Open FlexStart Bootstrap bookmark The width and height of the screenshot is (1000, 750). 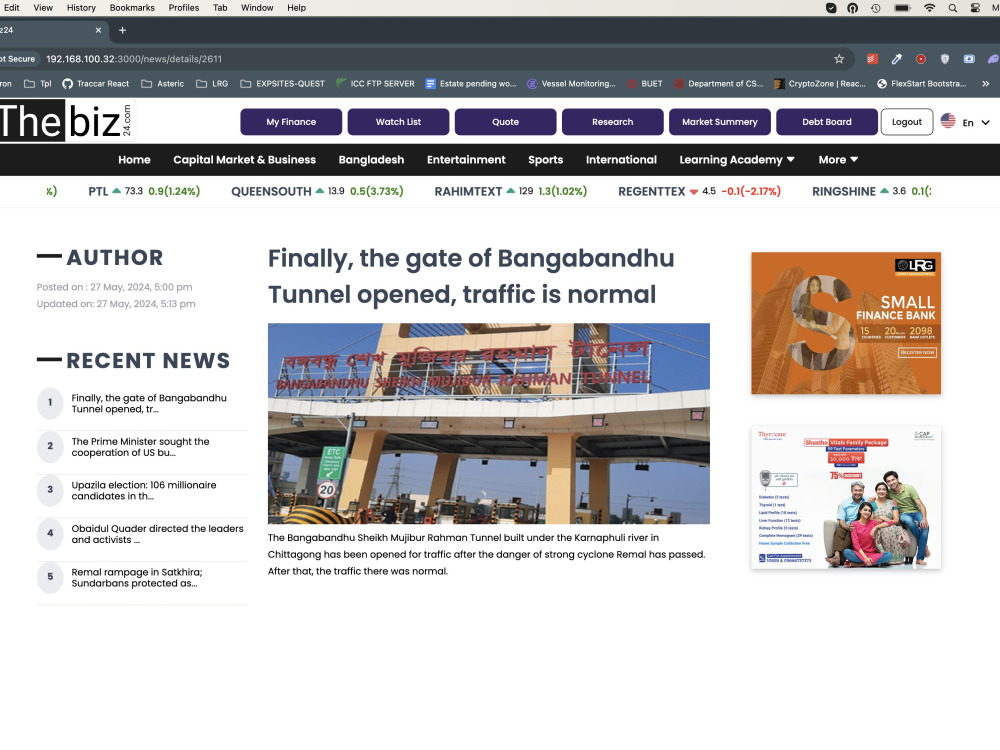tap(922, 84)
